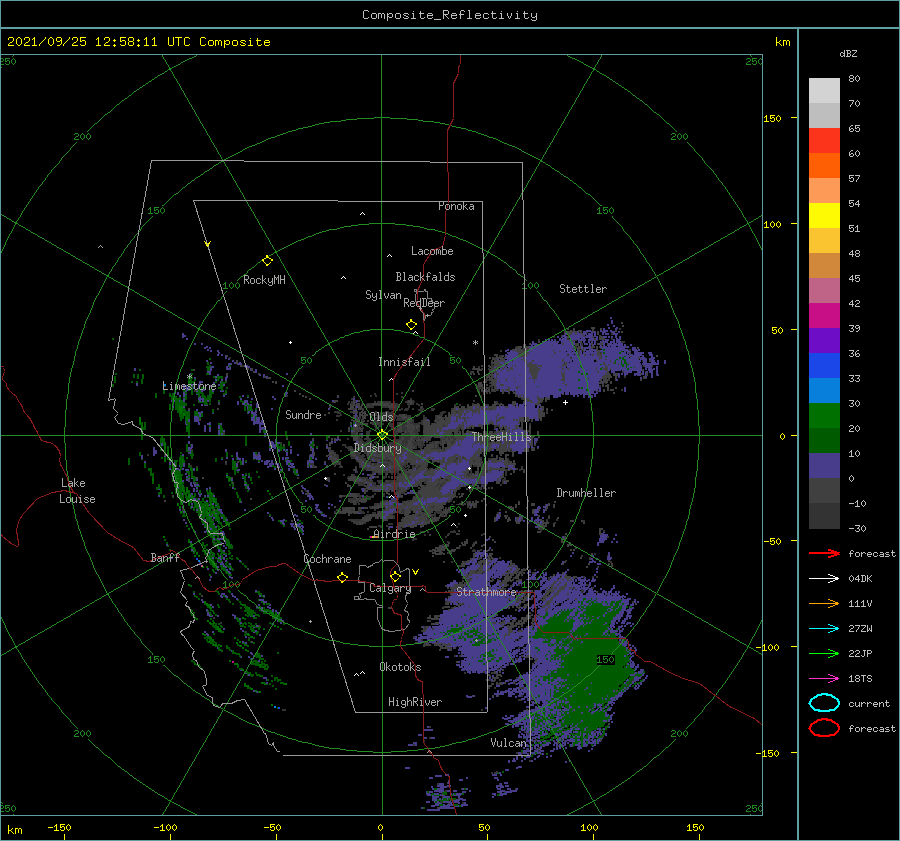Click the yellow diamond marker above RockyMH
900x841 pixels.
pos(267,261)
